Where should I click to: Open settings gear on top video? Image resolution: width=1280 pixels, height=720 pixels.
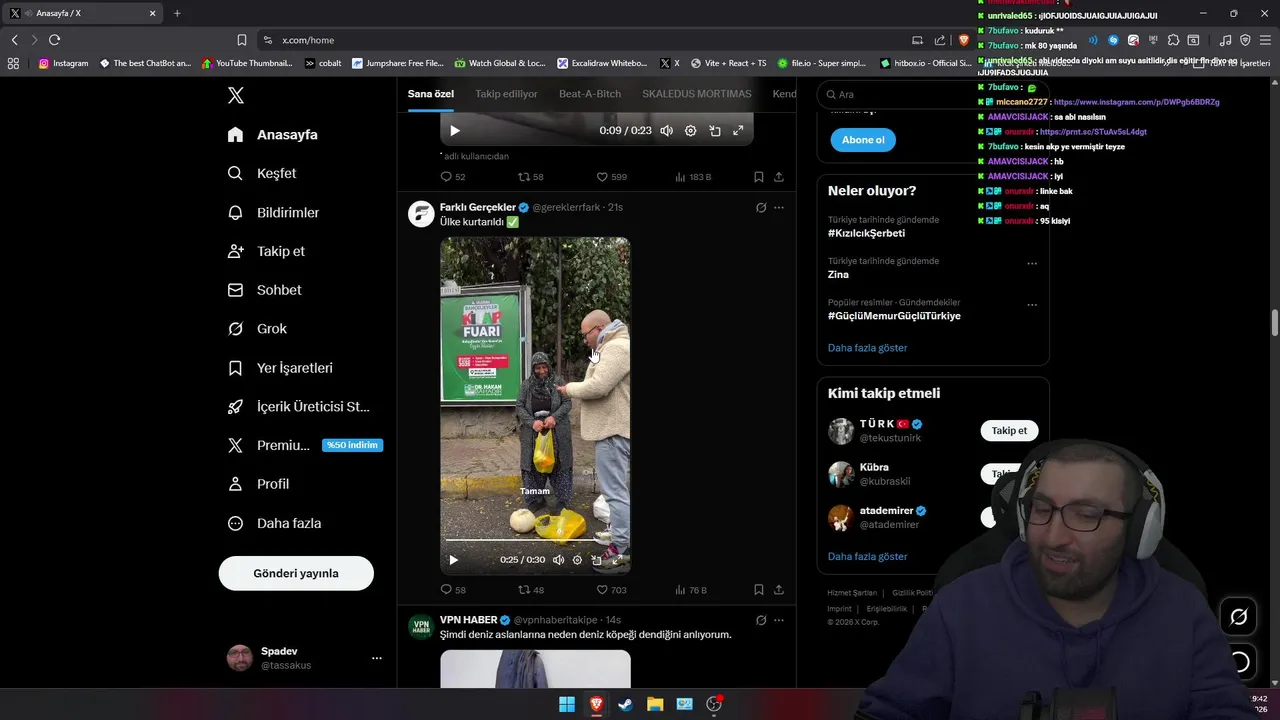pyautogui.click(x=690, y=130)
